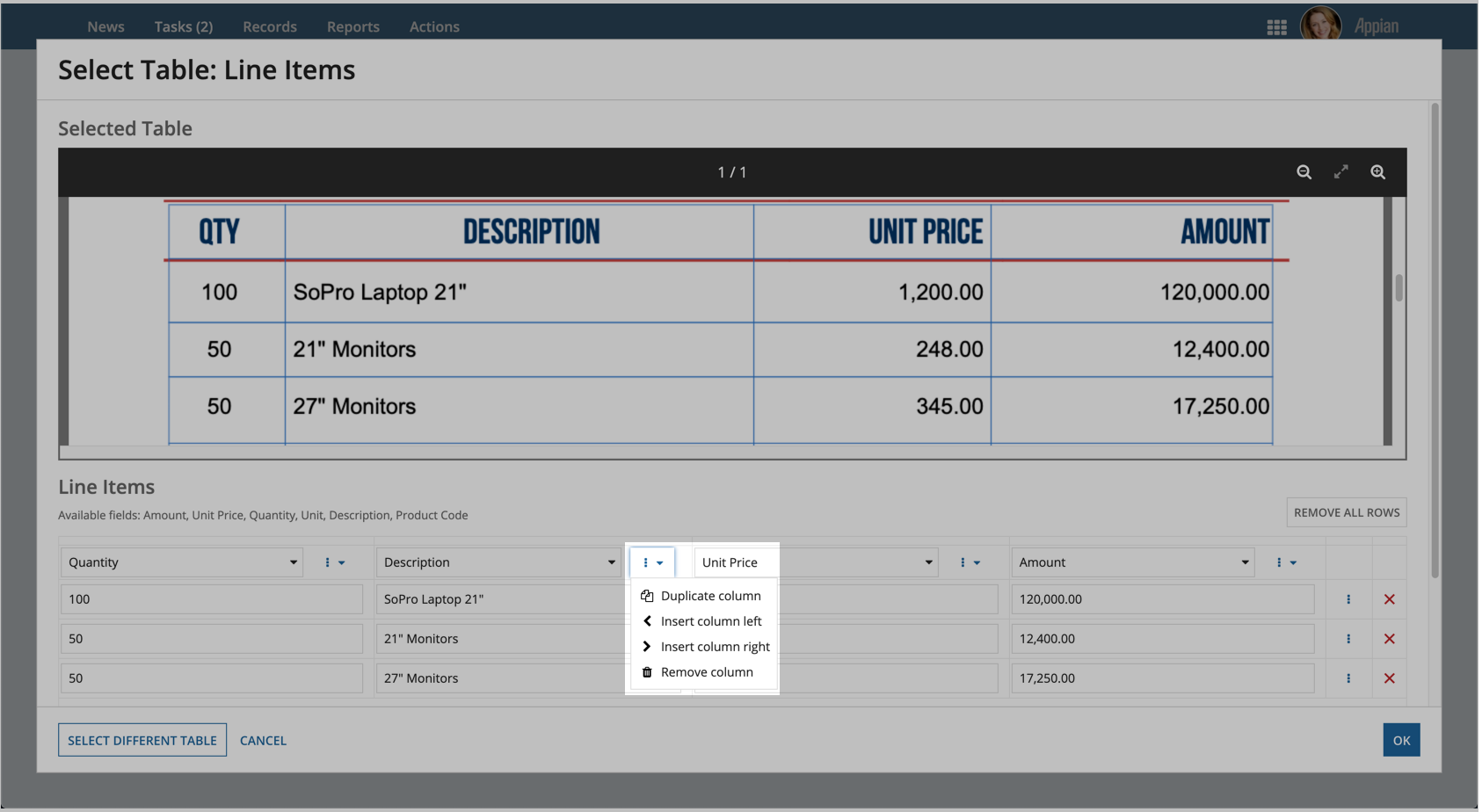Edit the quantity field containing 100
Image resolution: width=1482 pixels, height=812 pixels.
point(212,599)
